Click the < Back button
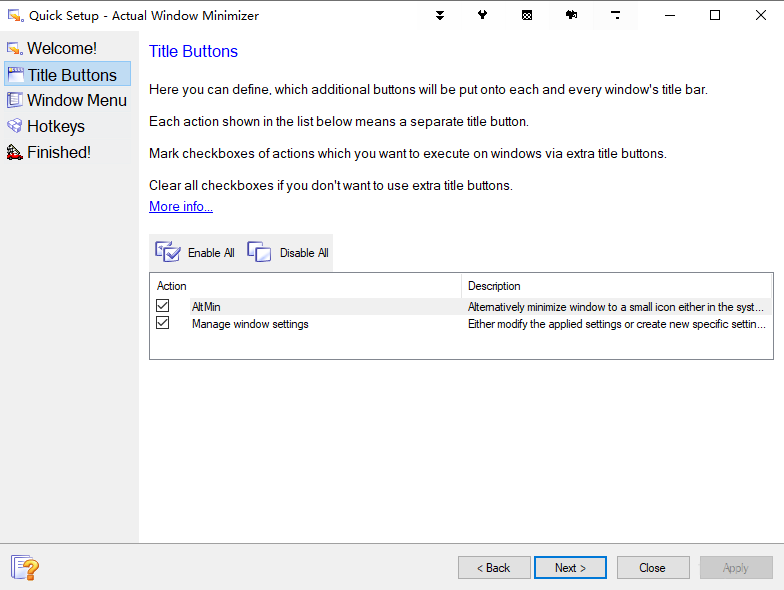 point(494,568)
